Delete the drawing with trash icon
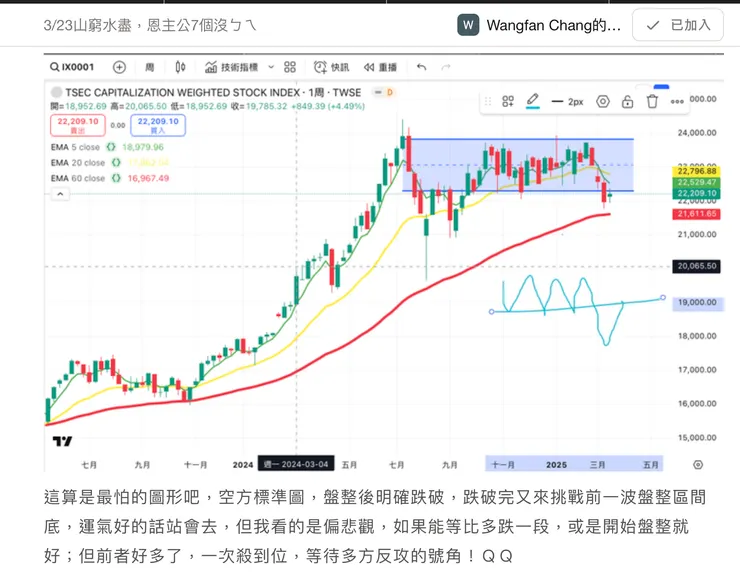740x579 pixels. [x=652, y=101]
